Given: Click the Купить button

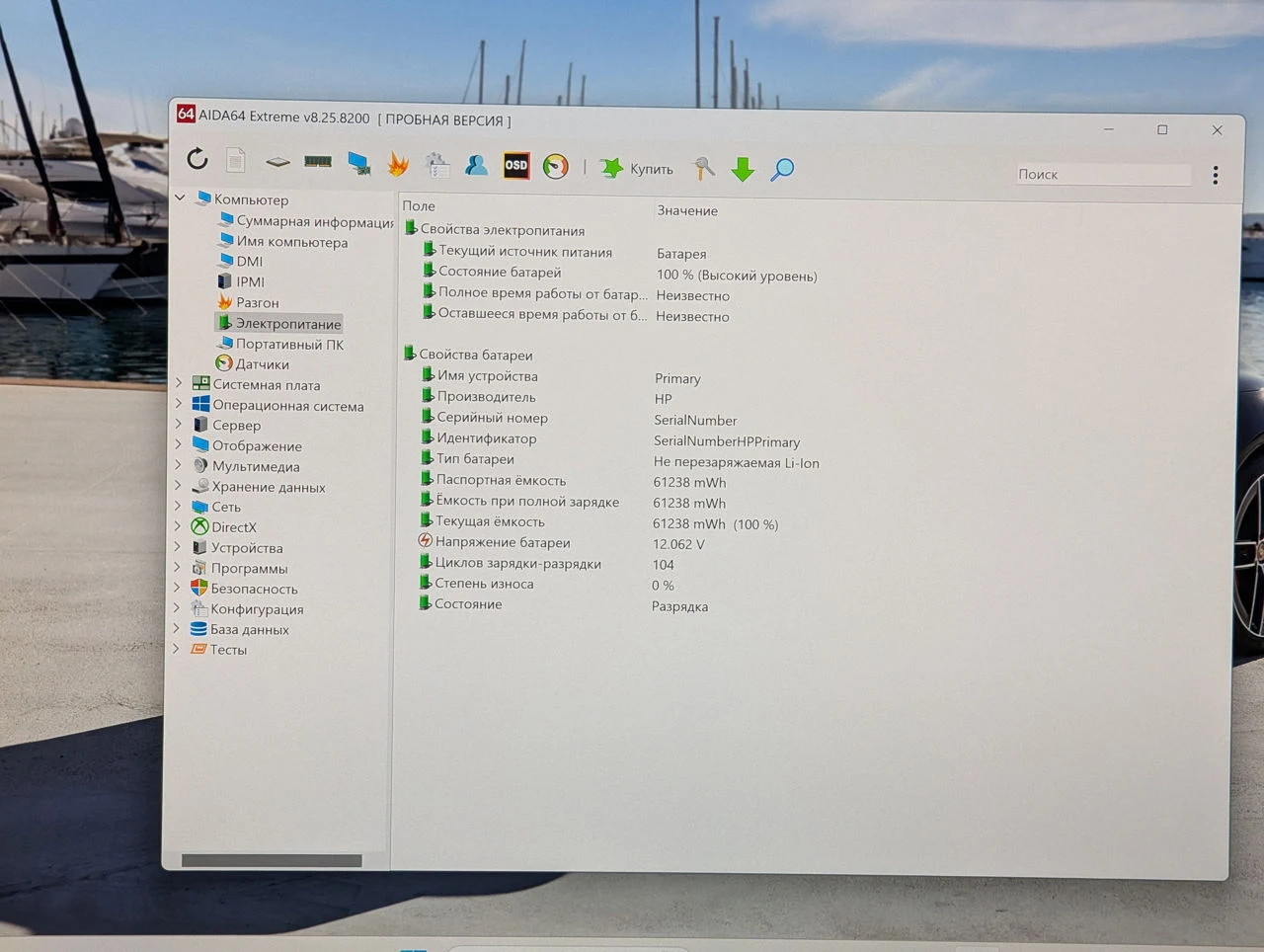Looking at the screenshot, I should [x=637, y=169].
